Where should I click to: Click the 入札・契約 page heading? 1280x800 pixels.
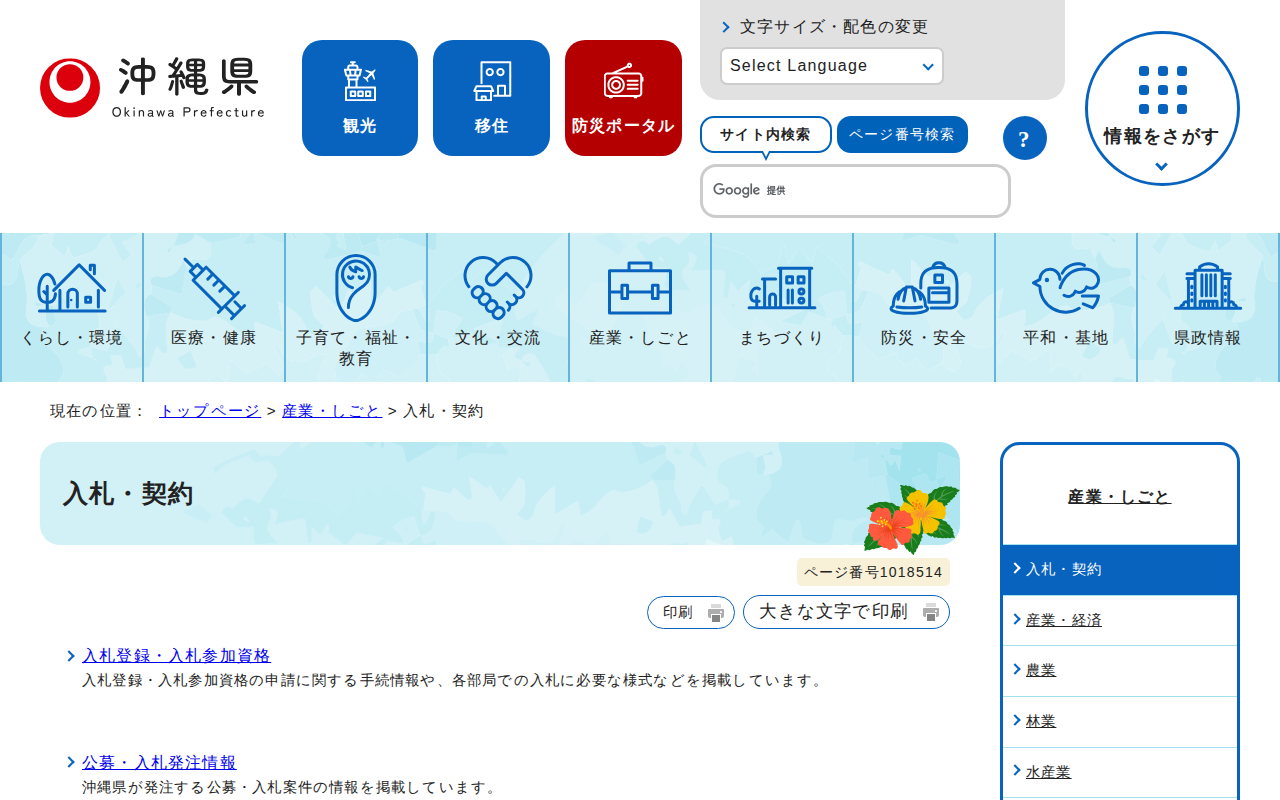click(x=128, y=494)
